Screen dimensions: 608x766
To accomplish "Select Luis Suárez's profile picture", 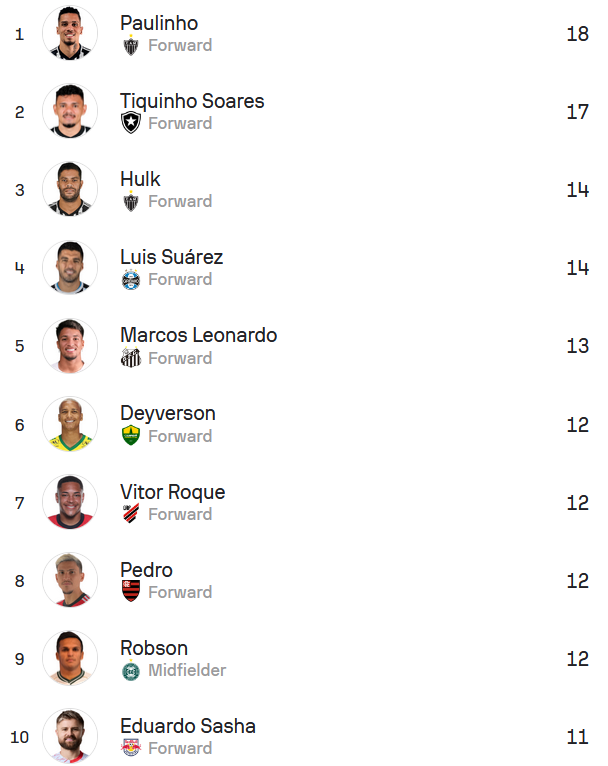I will (x=70, y=267).
